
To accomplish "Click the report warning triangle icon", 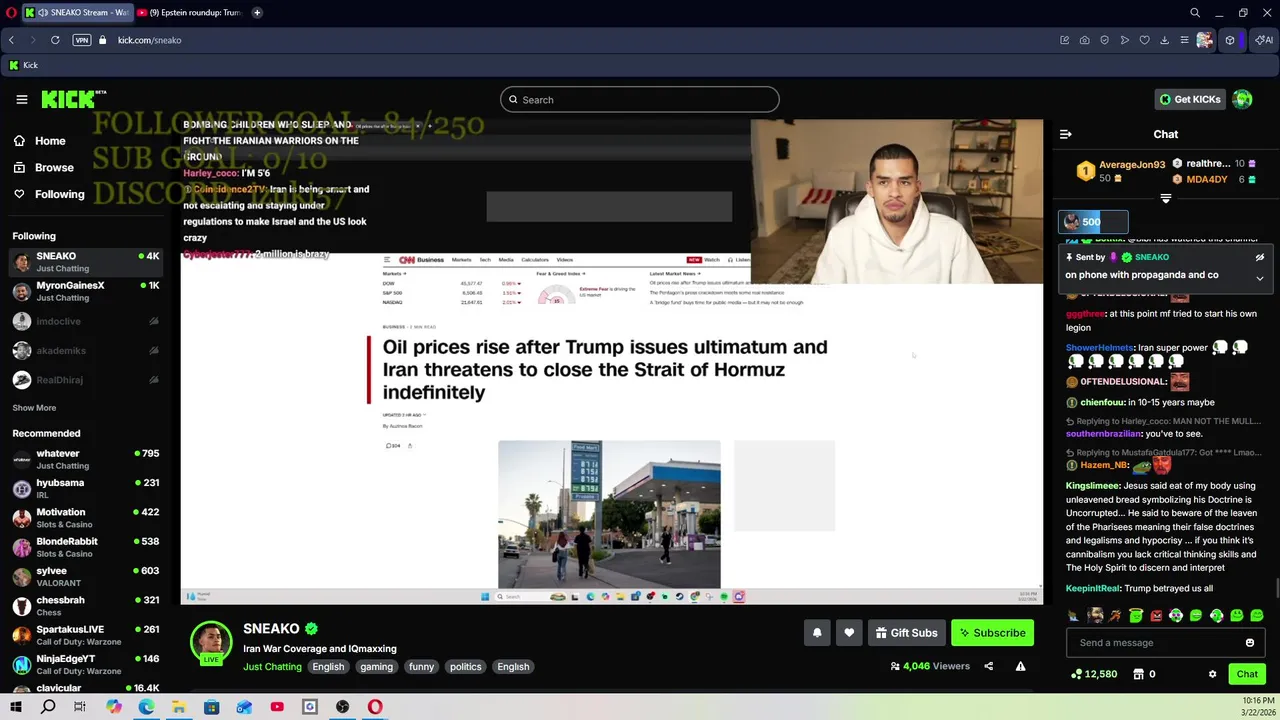I will point(1020,666).
